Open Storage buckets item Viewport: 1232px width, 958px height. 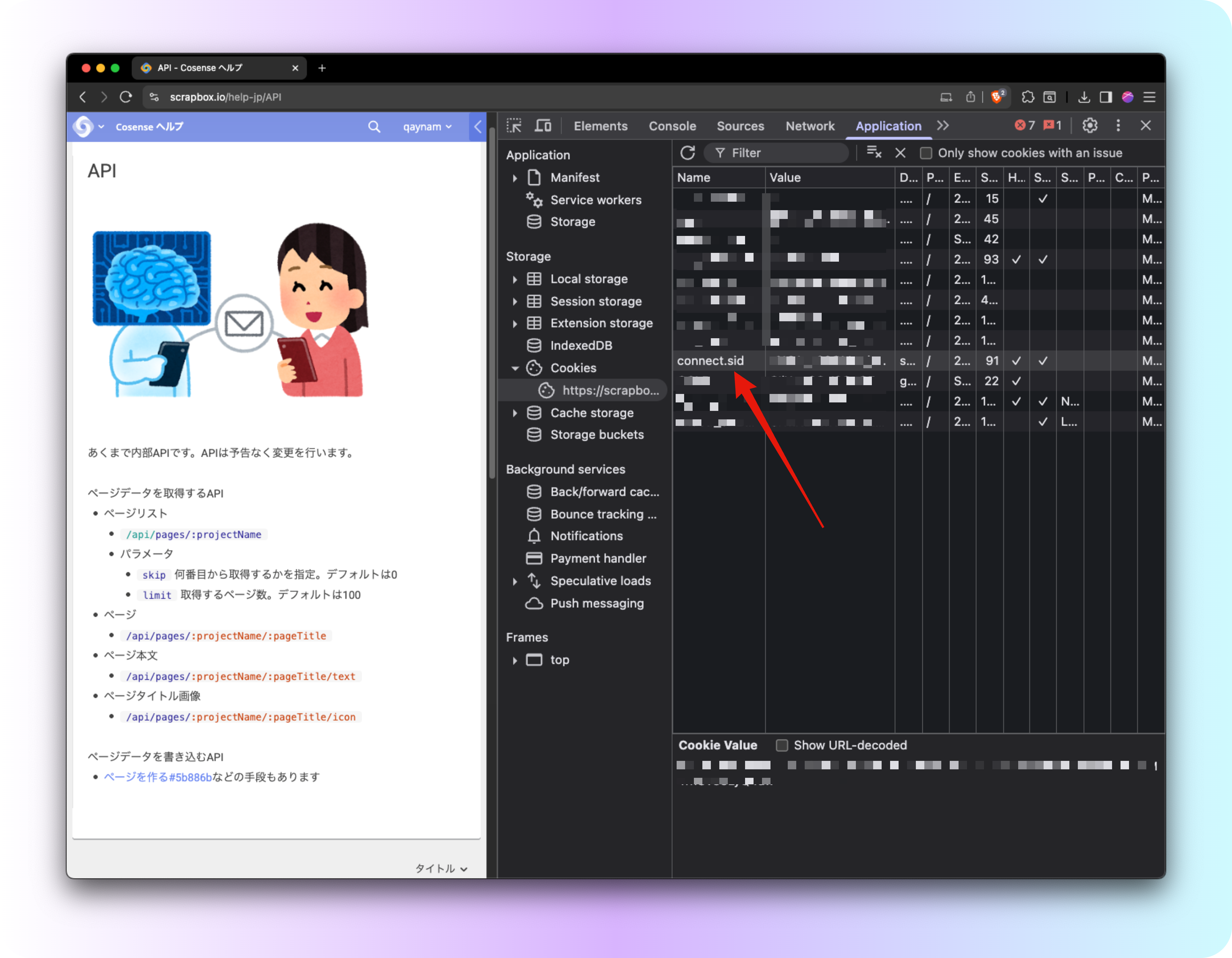(597, 435)
